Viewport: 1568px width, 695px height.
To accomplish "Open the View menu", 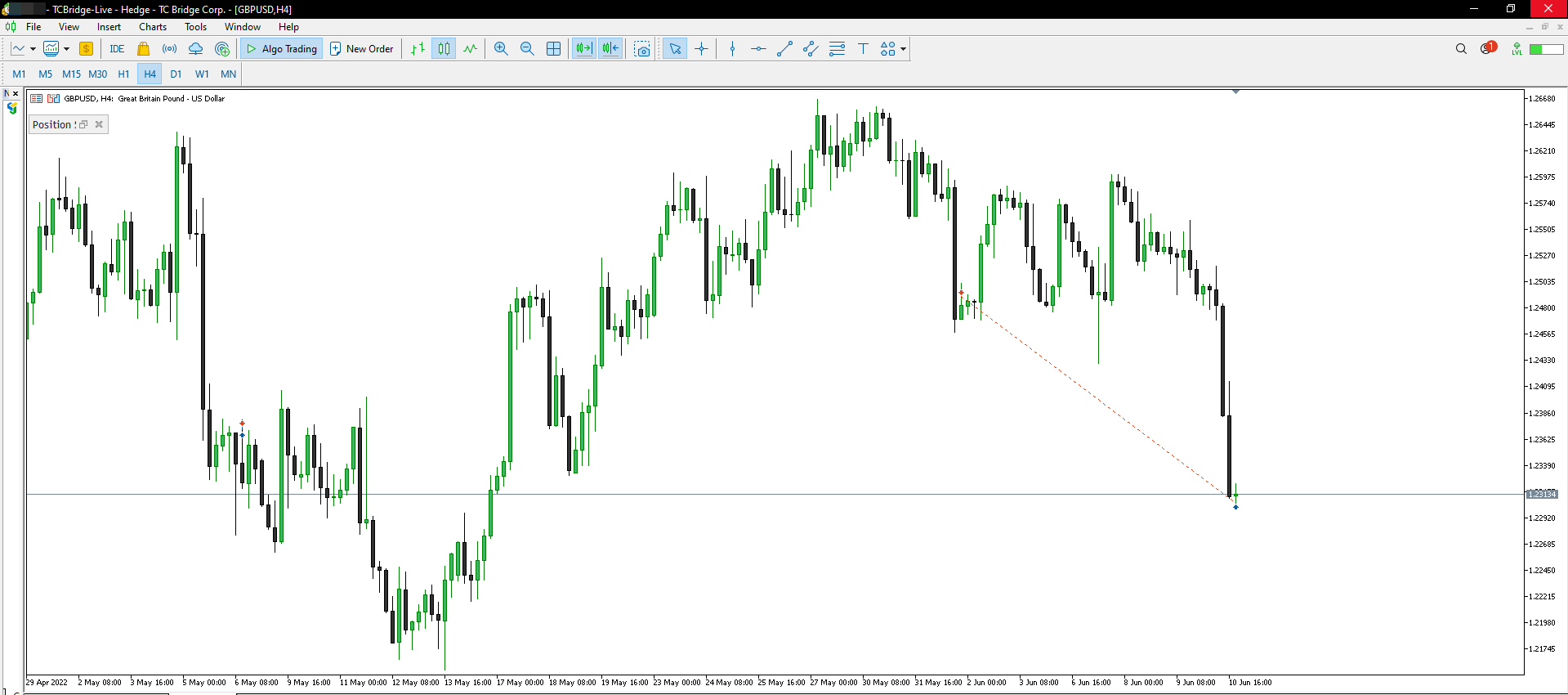I will point(69,27).
